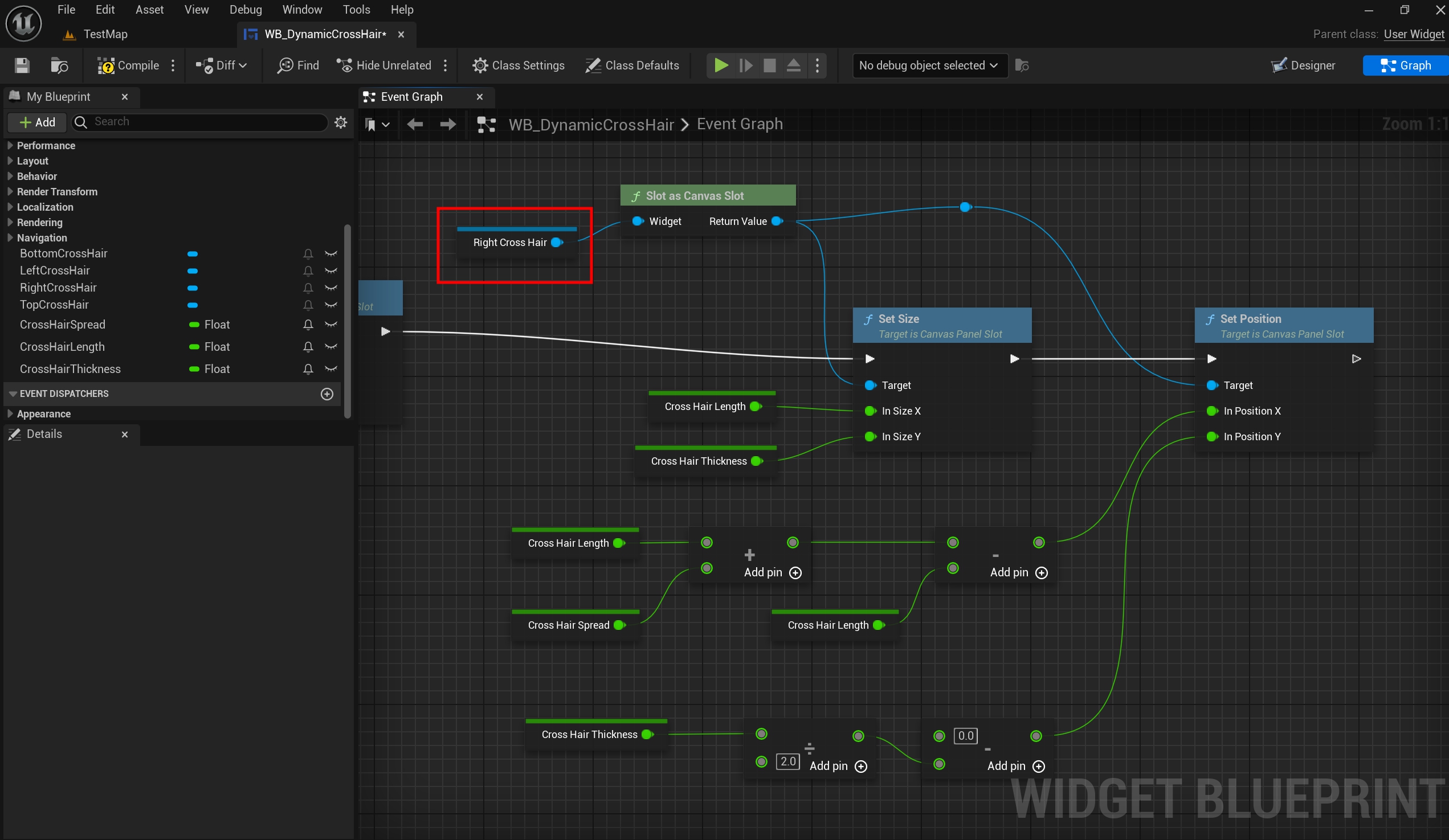
Task: Switch to the TestMap tab
Action: 105,35
